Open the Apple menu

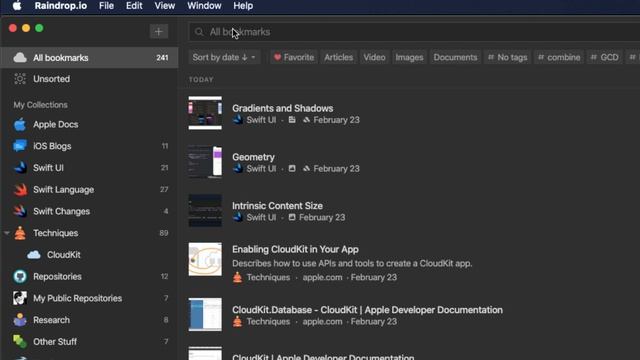click(17, 6)
